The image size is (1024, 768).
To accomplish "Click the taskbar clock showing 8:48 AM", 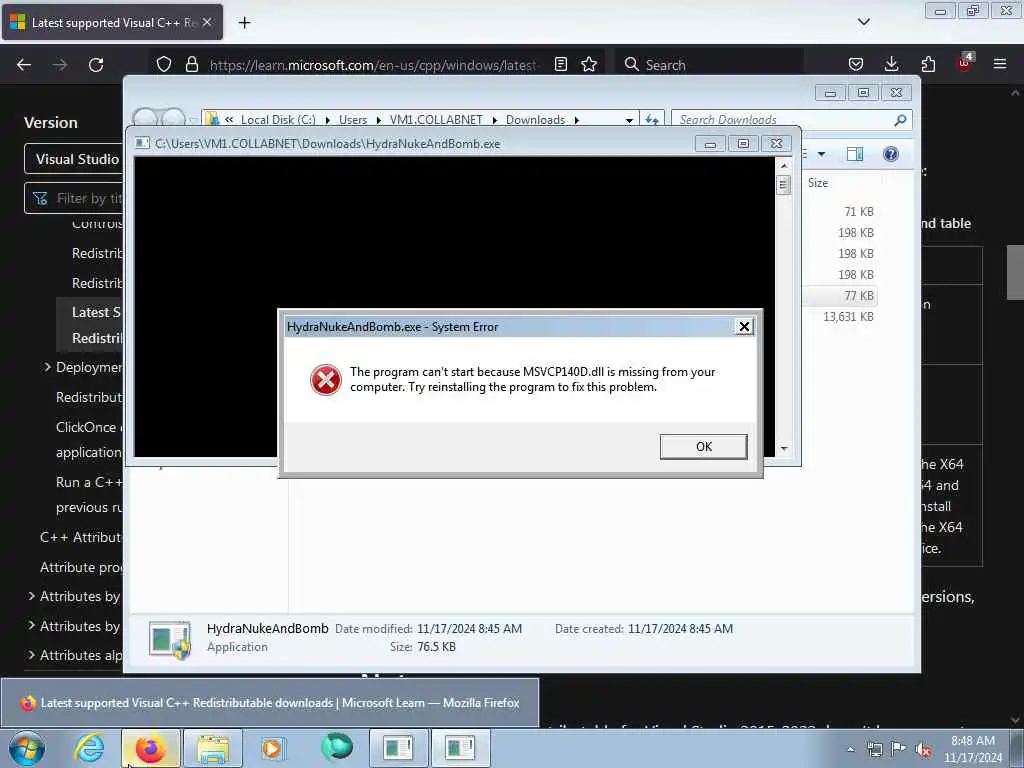I will click(x=973, y=749).
